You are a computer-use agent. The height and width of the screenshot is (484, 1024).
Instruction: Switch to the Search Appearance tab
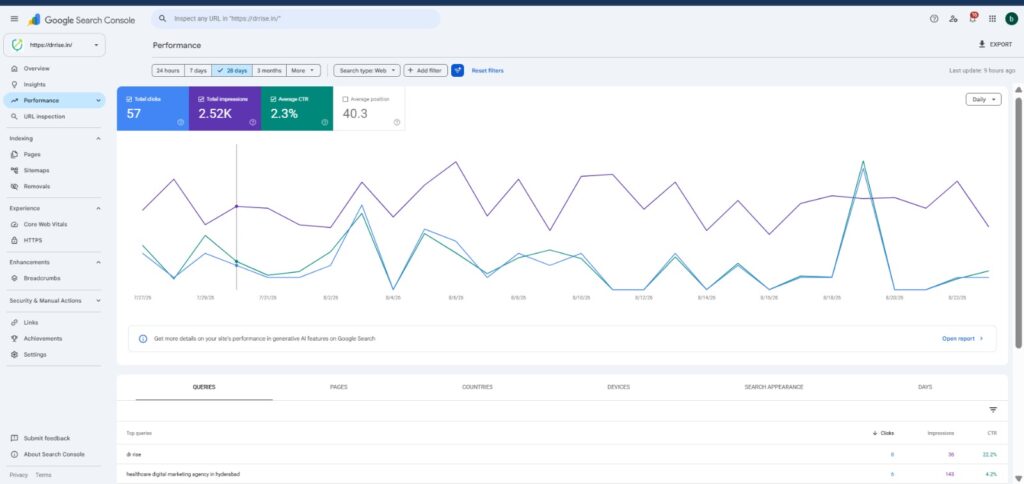(x=774, y=387)
